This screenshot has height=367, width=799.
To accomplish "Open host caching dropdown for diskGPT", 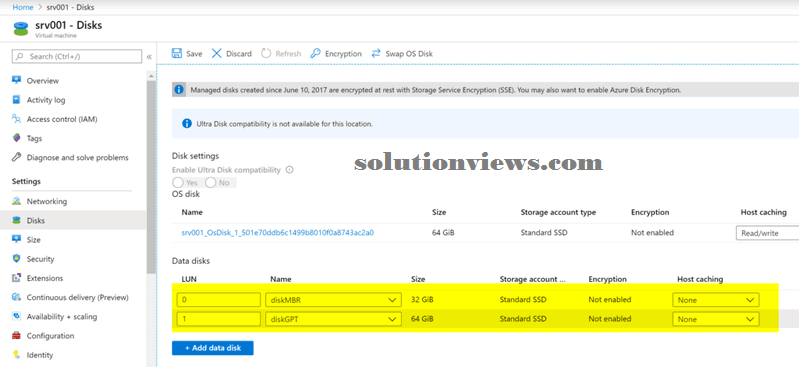I will click(716, 320).
